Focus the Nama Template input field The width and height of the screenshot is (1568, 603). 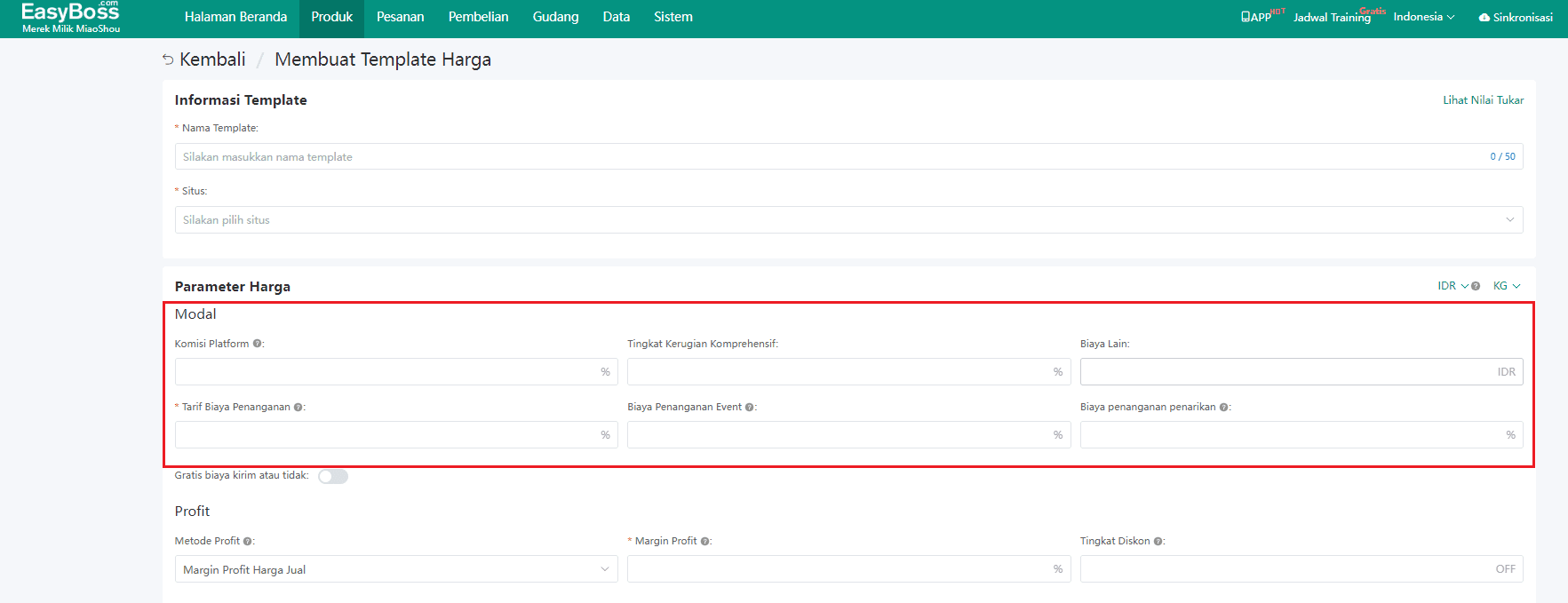(831, 157)
